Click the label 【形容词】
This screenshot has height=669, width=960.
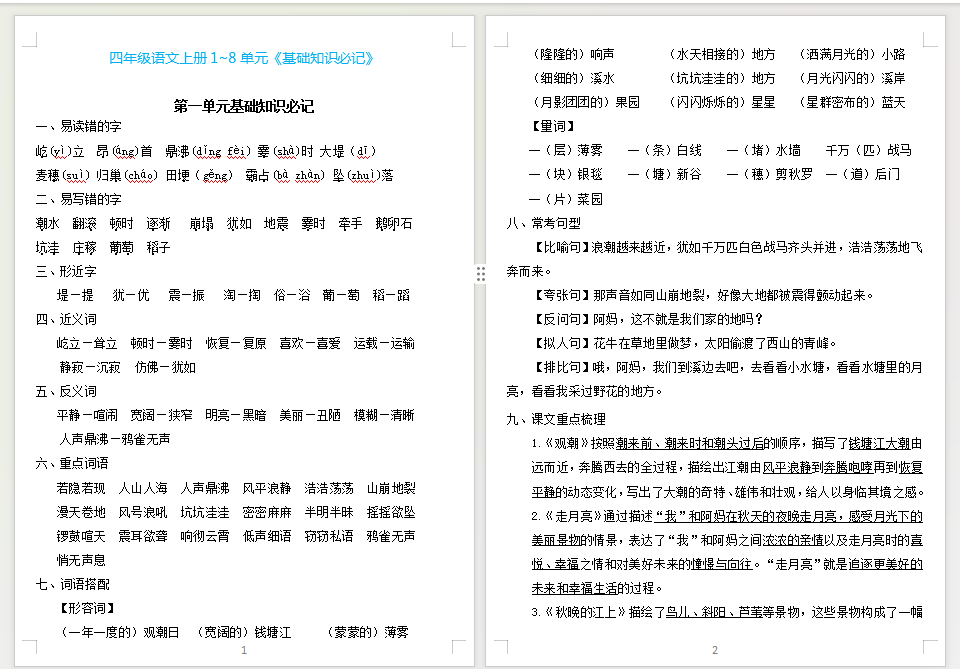[86, 608]
